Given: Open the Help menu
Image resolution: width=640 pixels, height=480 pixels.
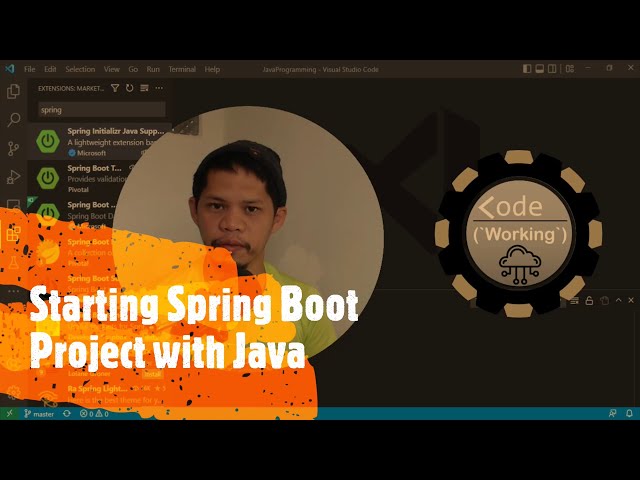Looking at the screenshot, I should coord(212,69).
